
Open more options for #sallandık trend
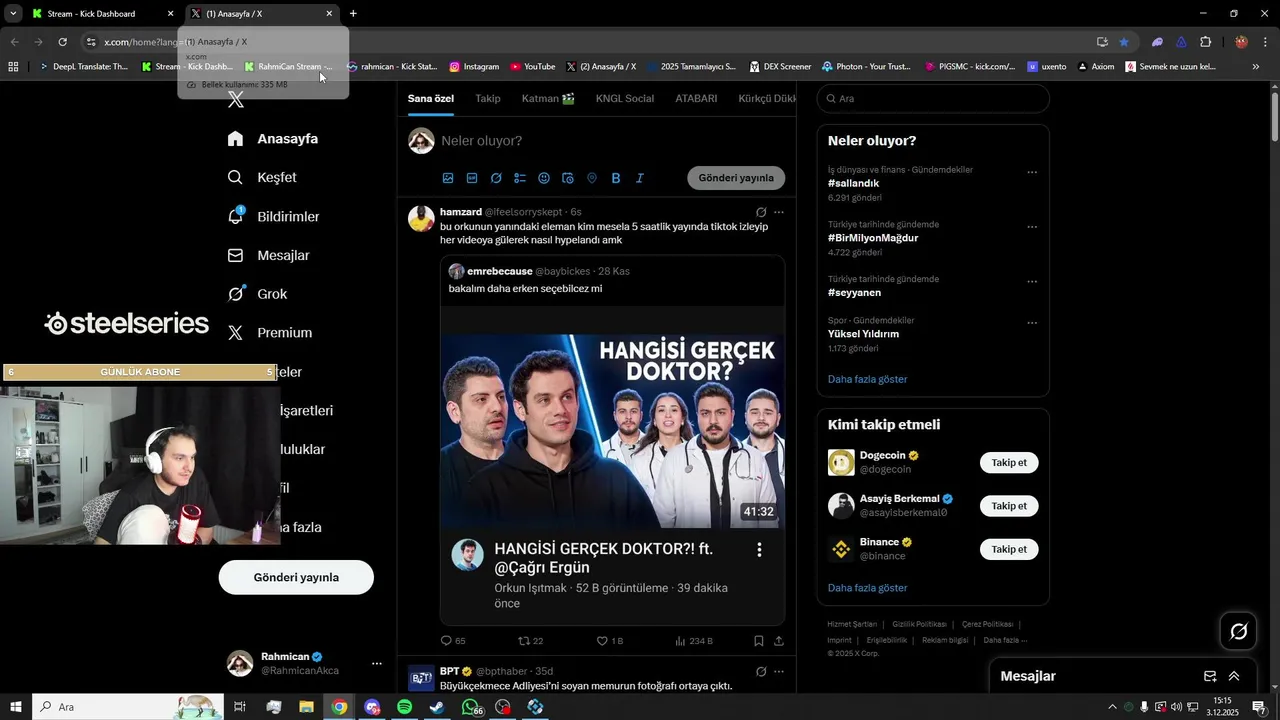(x=1032, y=172)
